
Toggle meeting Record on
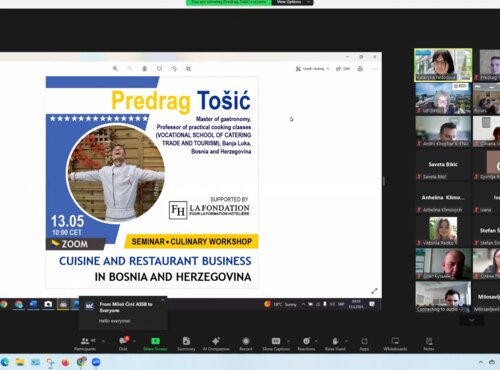pos(246,344)
